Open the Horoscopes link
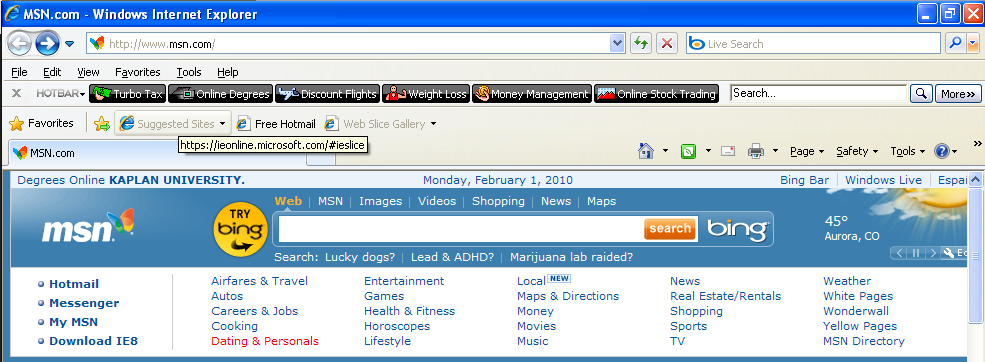Viewport: 985px width, 362px height. point(397,326)
